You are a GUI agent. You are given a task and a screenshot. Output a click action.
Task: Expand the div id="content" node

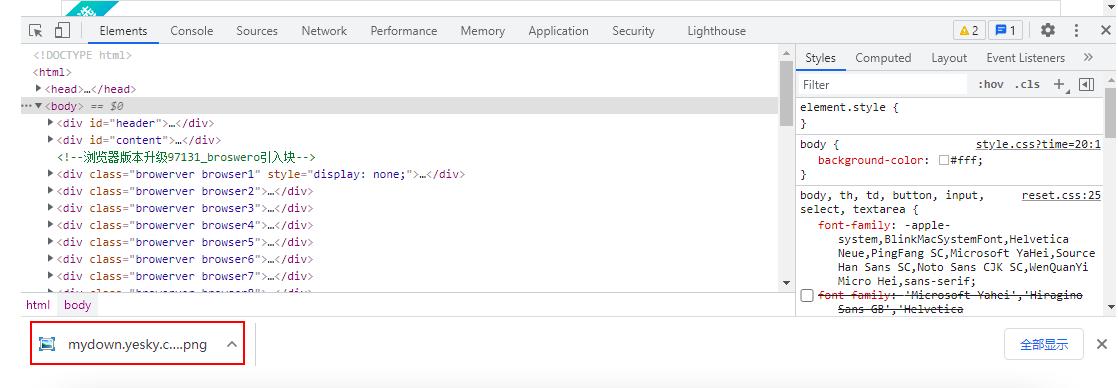(51, 140)
